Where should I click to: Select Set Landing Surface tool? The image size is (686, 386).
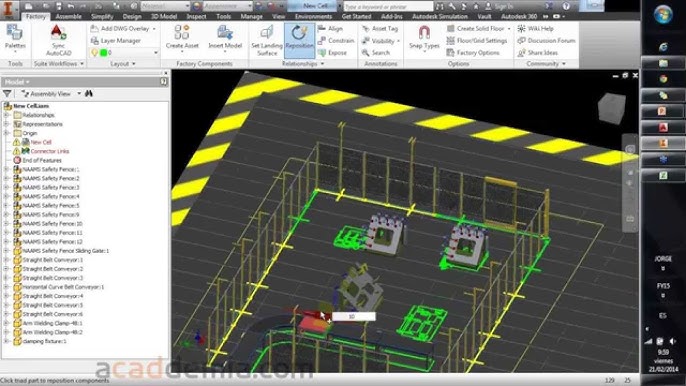click(267, 40)
